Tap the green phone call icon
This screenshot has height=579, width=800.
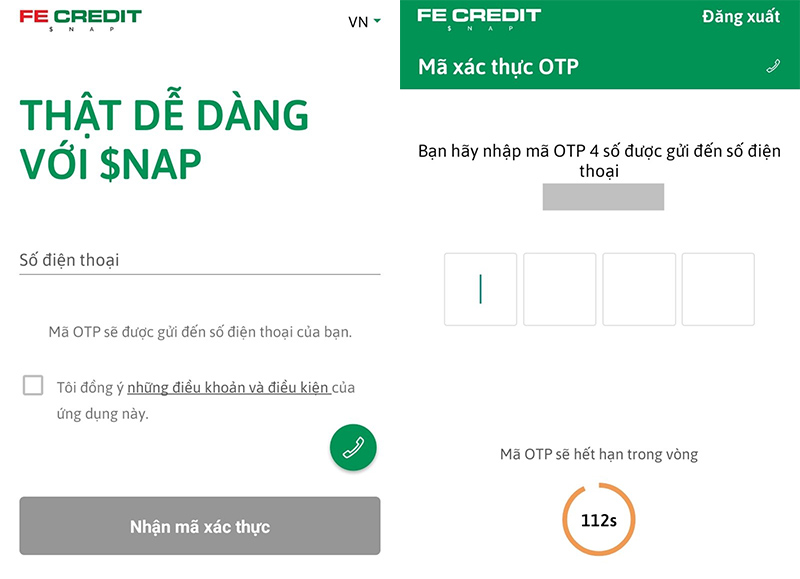coord(355,447)
